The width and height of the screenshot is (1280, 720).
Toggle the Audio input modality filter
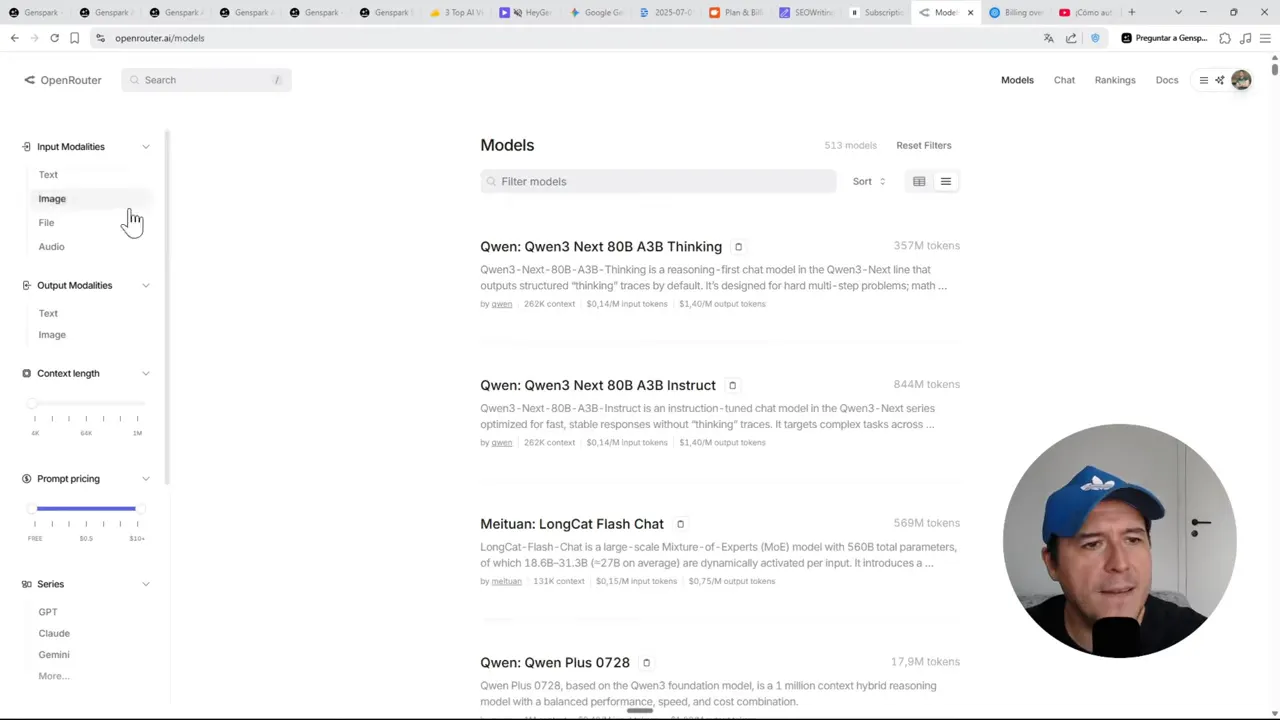51,246
